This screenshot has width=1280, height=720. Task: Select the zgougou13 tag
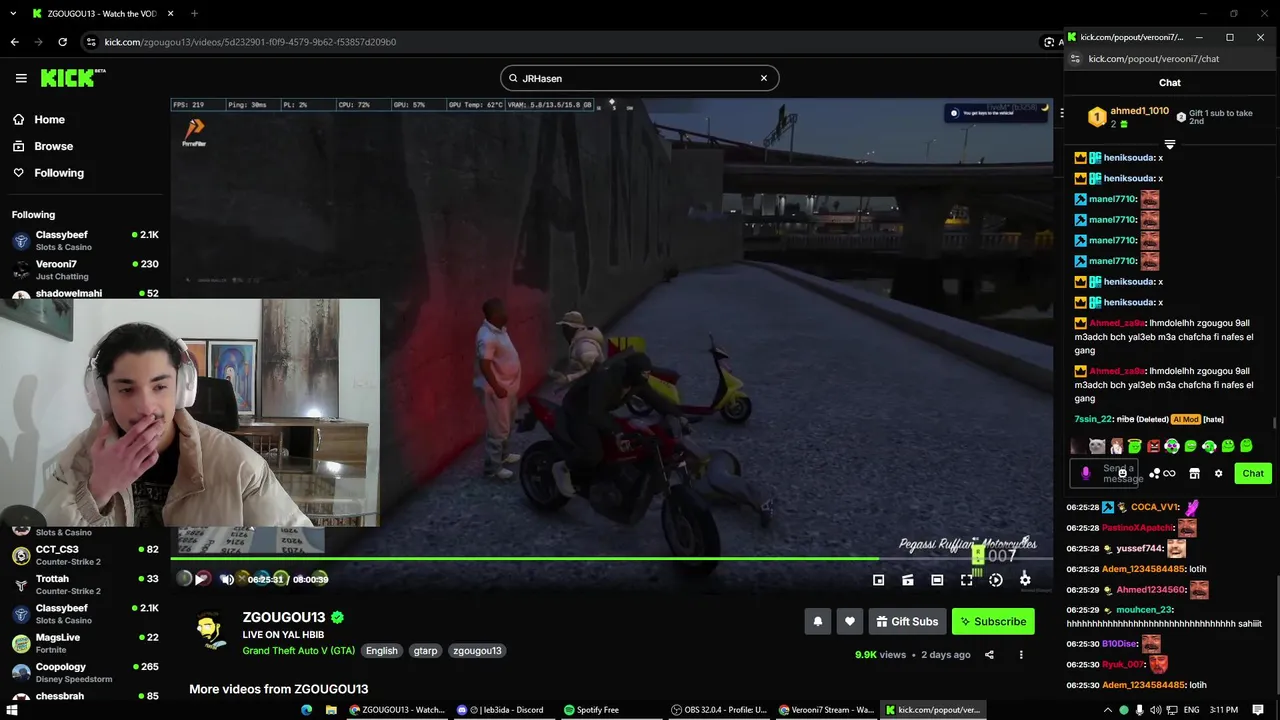coord(477,651)
